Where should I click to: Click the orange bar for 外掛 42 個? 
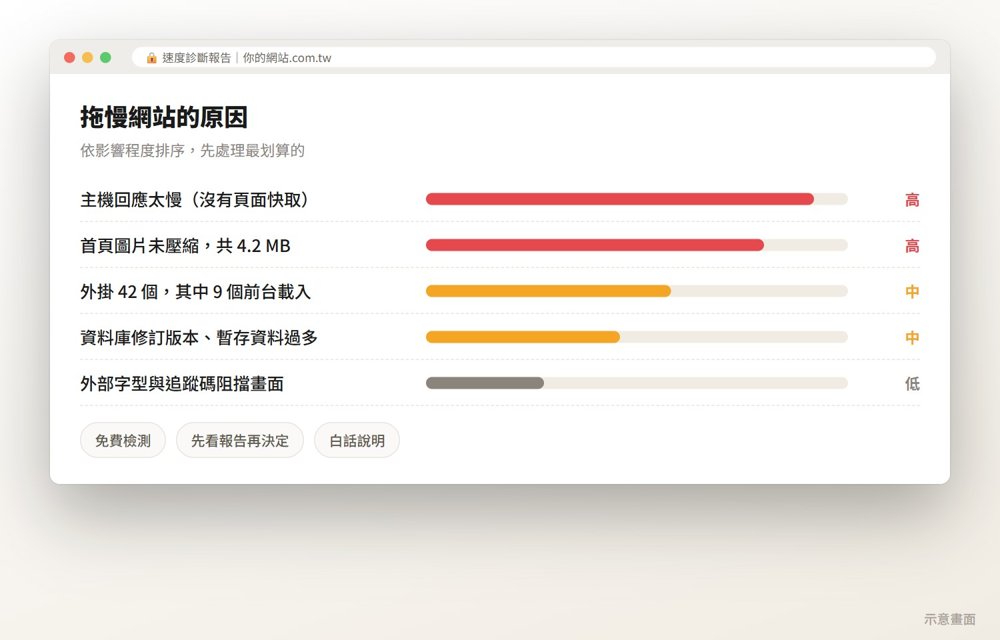[548, 291]
